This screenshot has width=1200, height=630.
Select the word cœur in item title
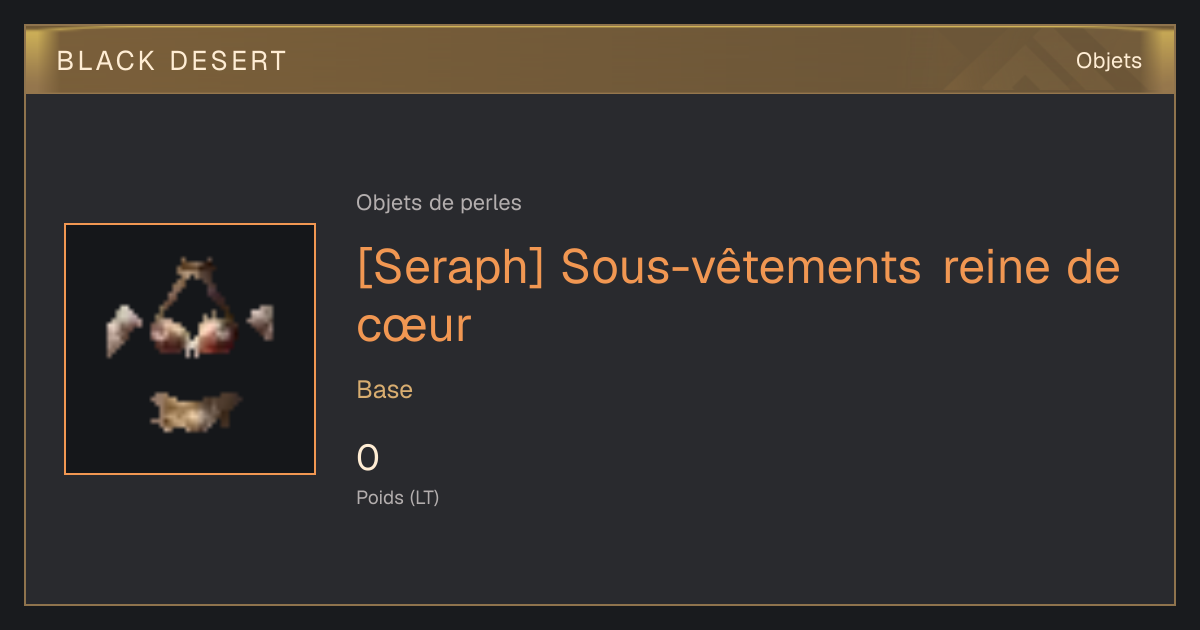coord(413,326)
